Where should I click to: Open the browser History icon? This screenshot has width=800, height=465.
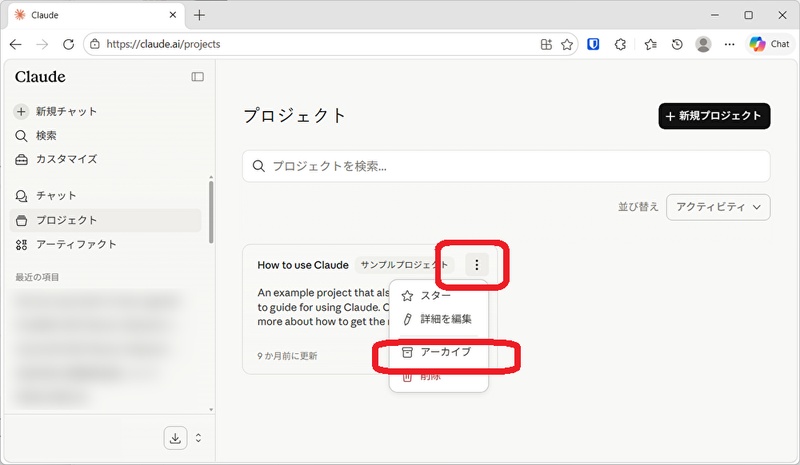point(677,44)
